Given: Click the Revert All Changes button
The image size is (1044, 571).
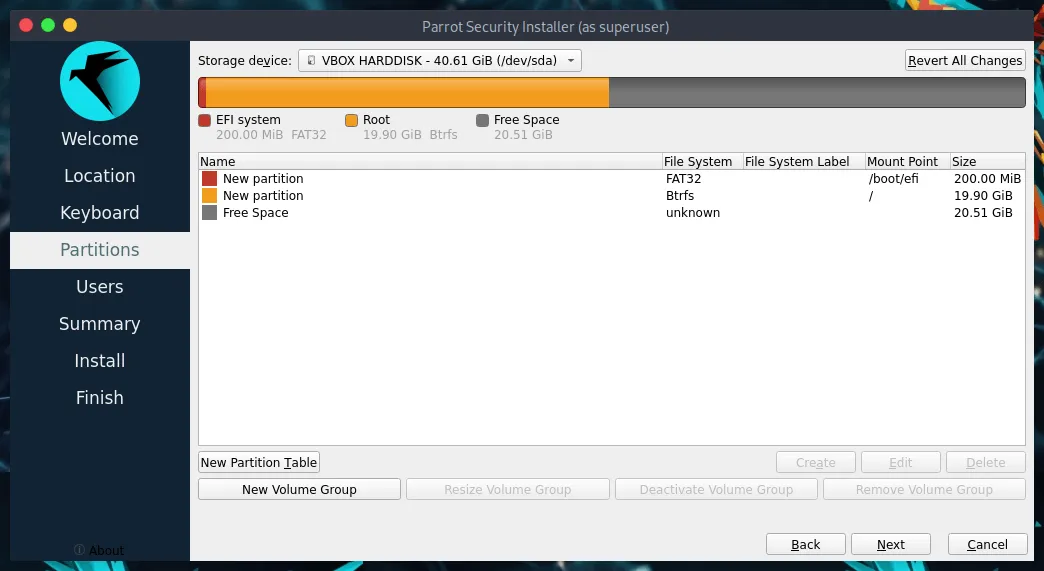Looking at the screenshot, I should (x=965, y=61).
